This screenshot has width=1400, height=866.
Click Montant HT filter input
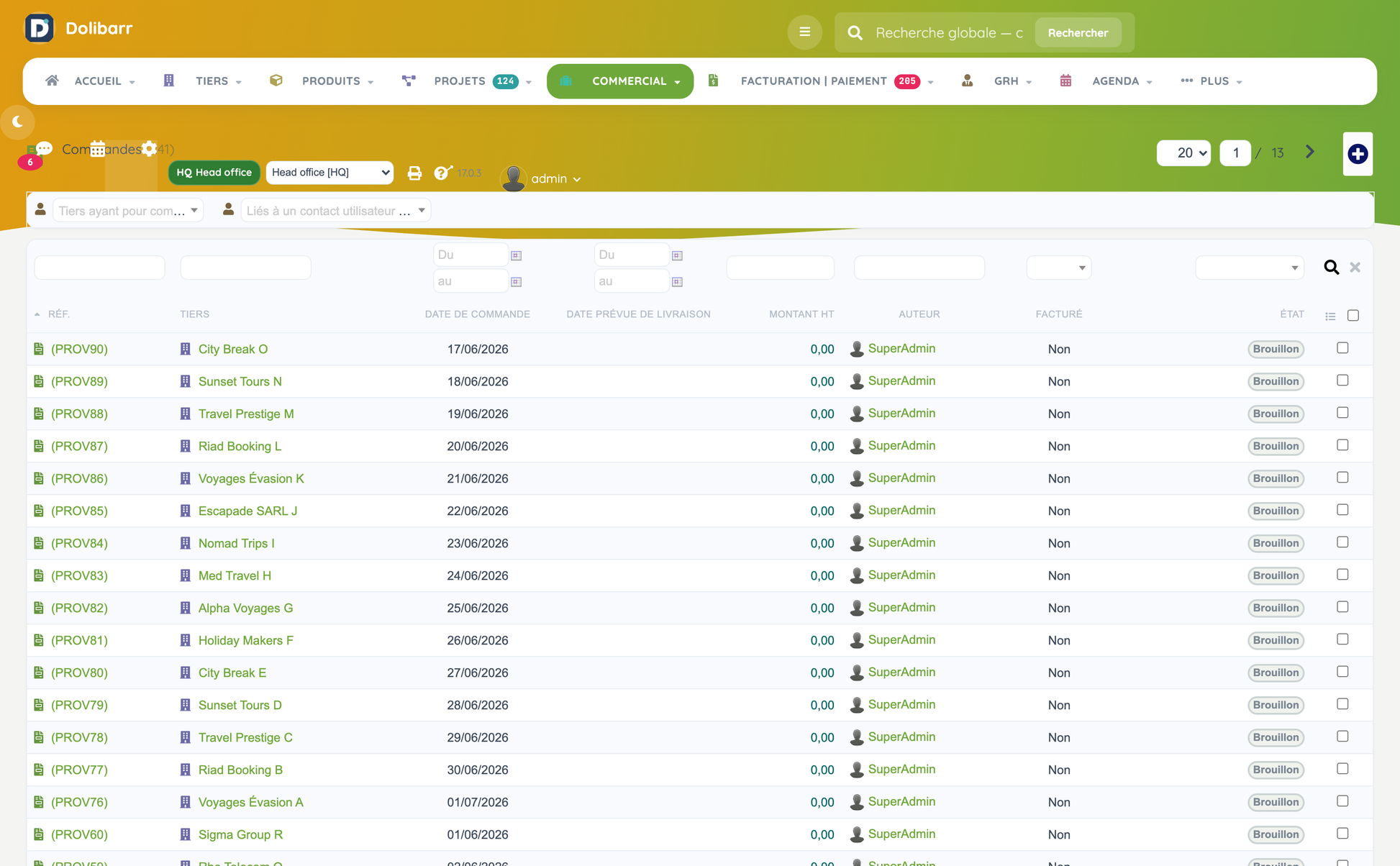click(780, 268)
